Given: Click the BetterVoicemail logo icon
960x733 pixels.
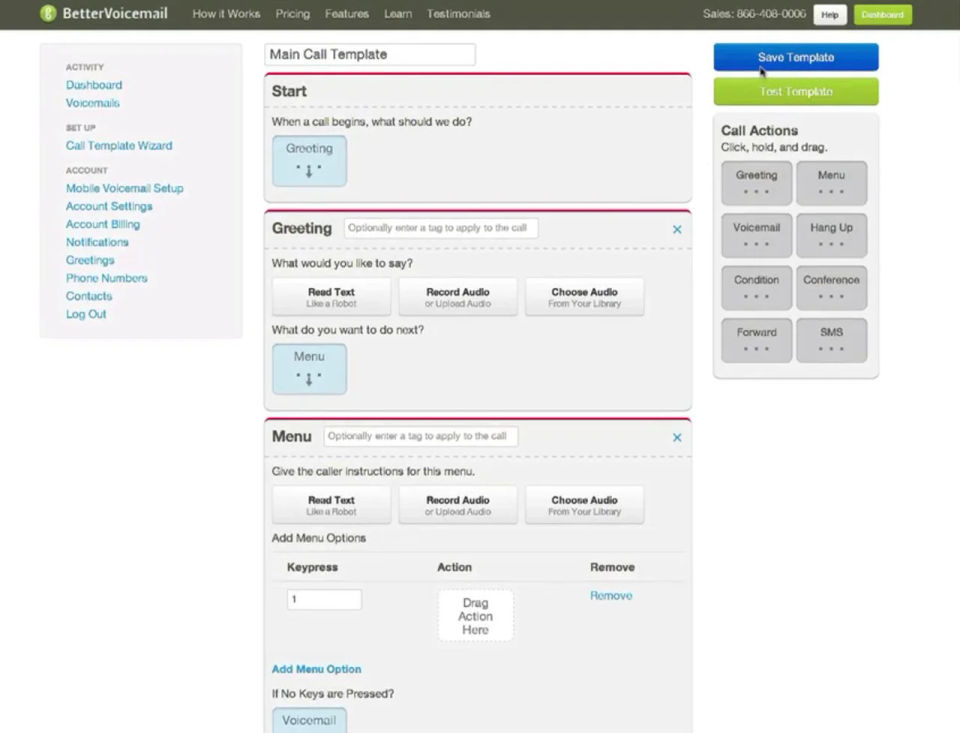Looking at the screenshot, I should click(48, 13).
